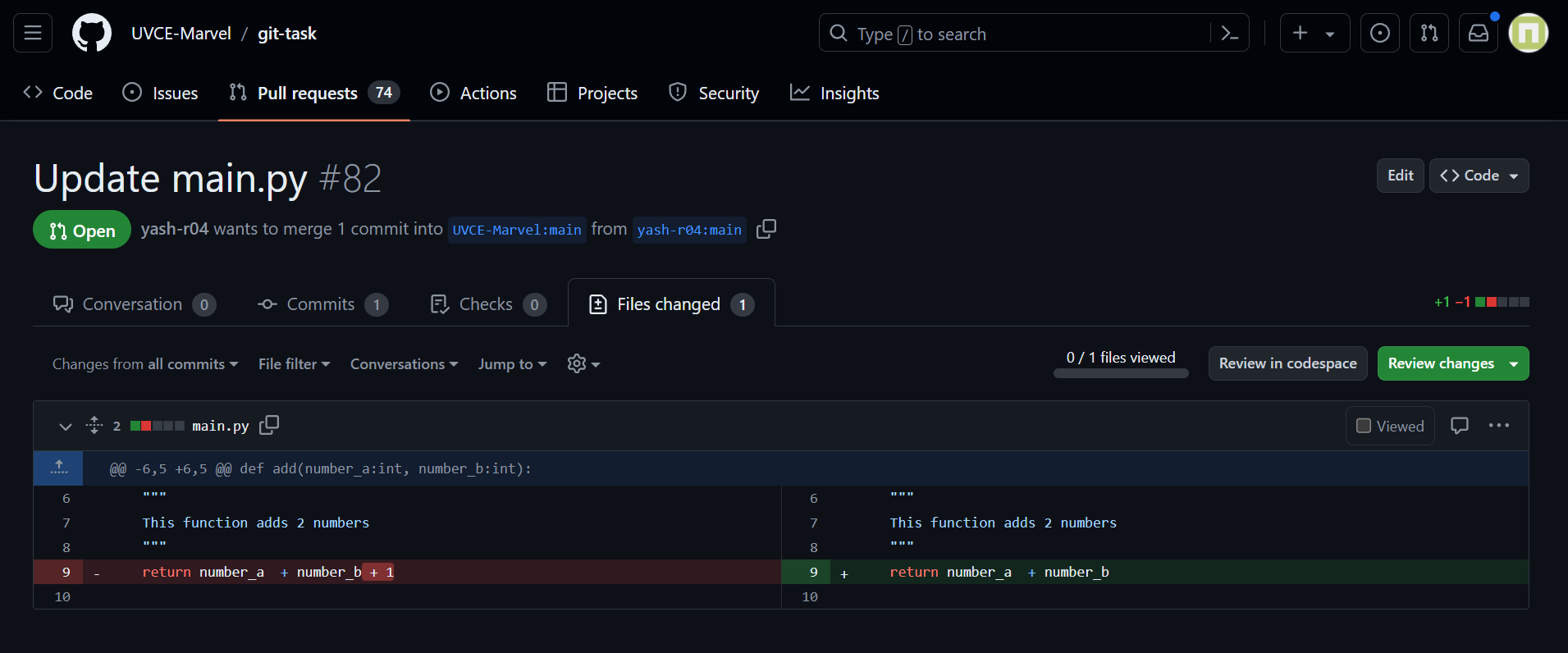
Task: Open the Projects tab
Action: click(592, 93)
